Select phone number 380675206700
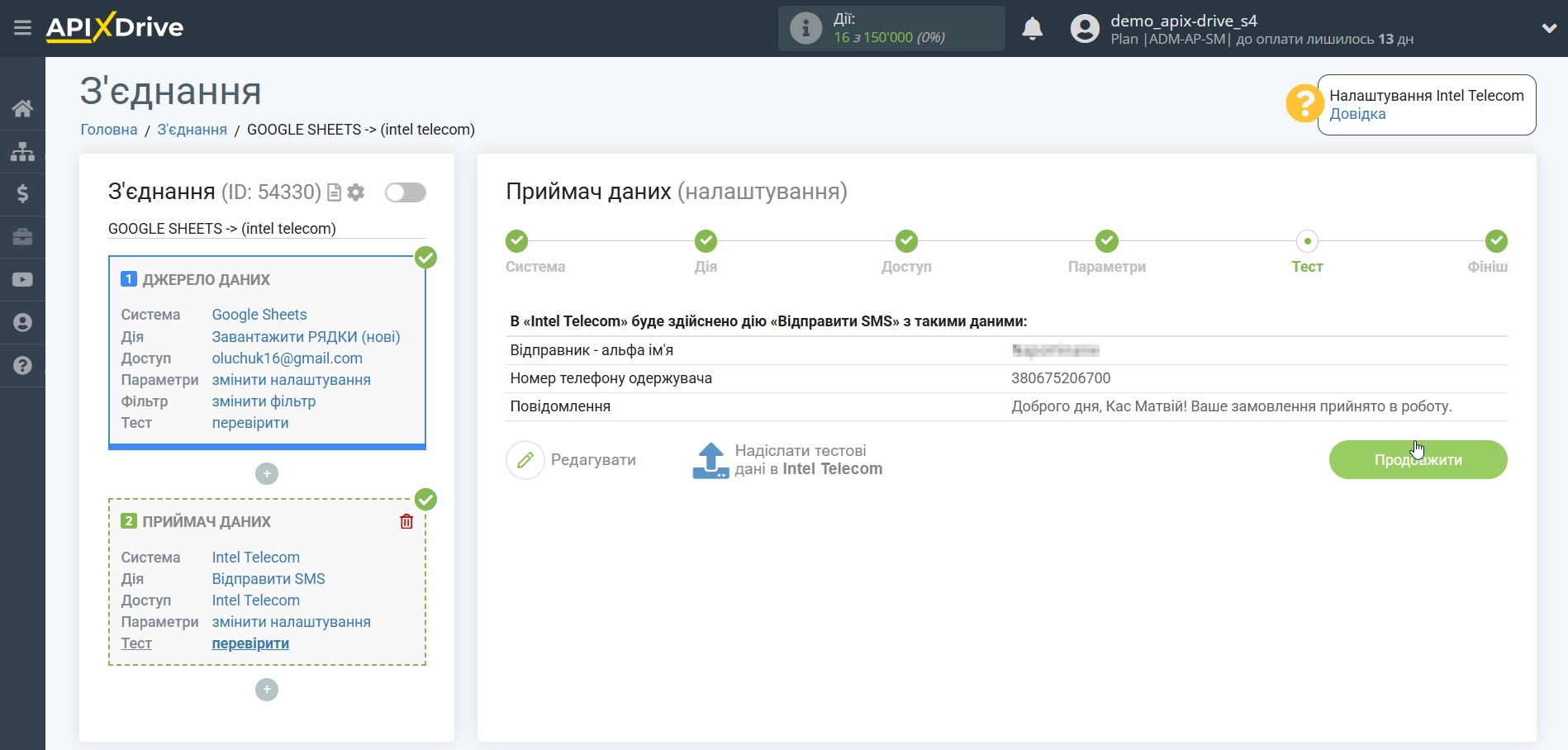Image resolution: width=1568 pixels, height=750 pixels. click(1061, 378)
